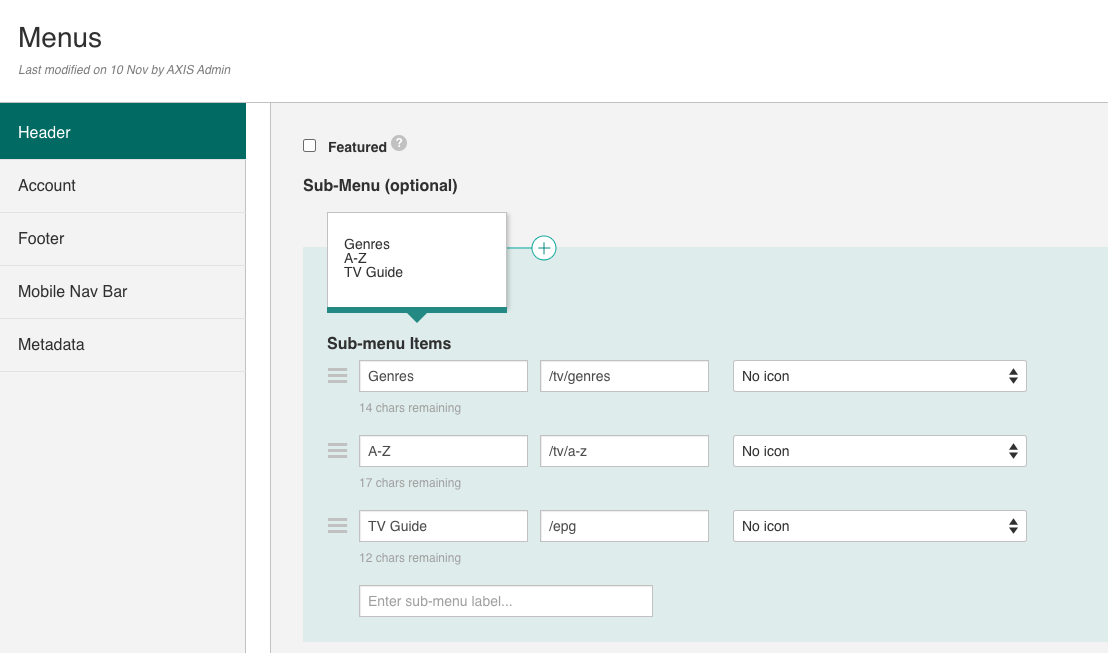Open the Footer menu tab
This screenshot has width=1108, height=653.
click(123, 239)
